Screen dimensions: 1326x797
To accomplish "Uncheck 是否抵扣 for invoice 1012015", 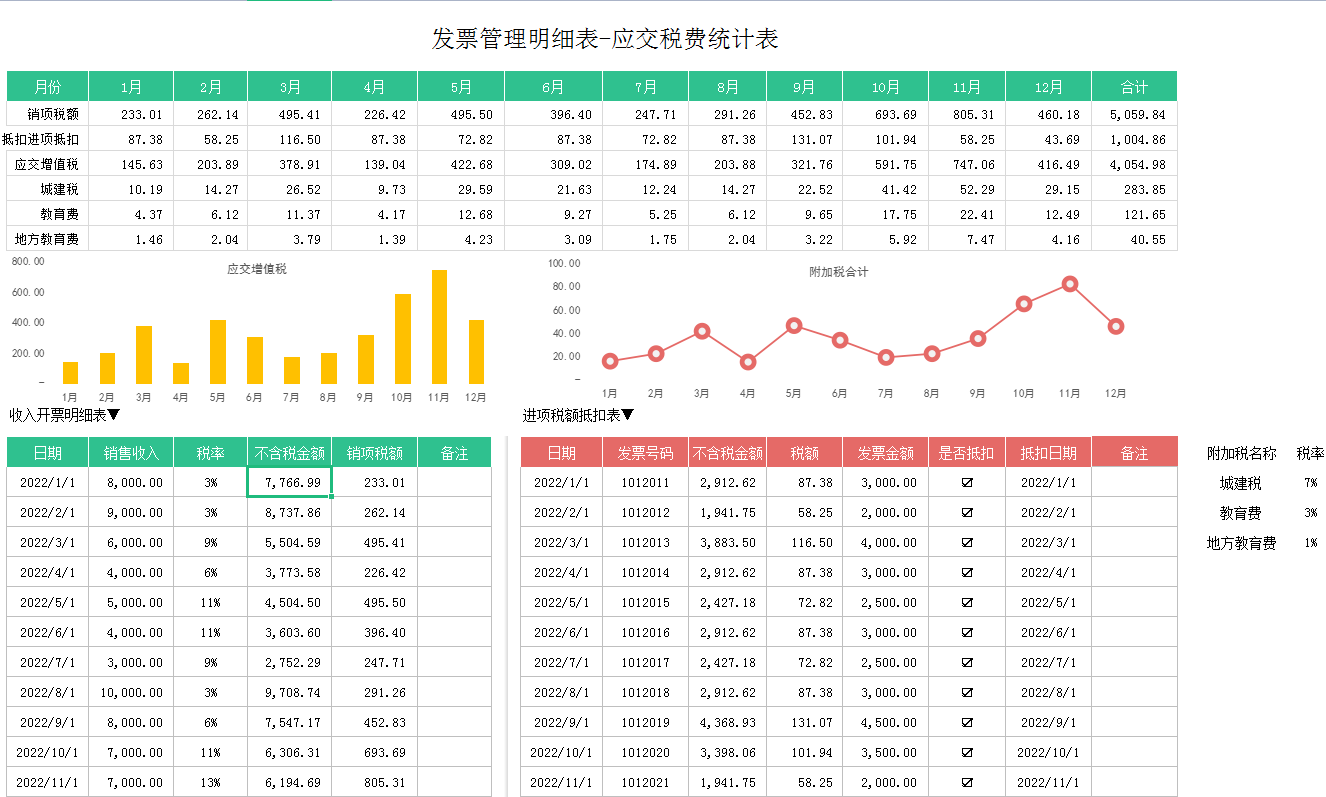I will [x=967, y=602].
